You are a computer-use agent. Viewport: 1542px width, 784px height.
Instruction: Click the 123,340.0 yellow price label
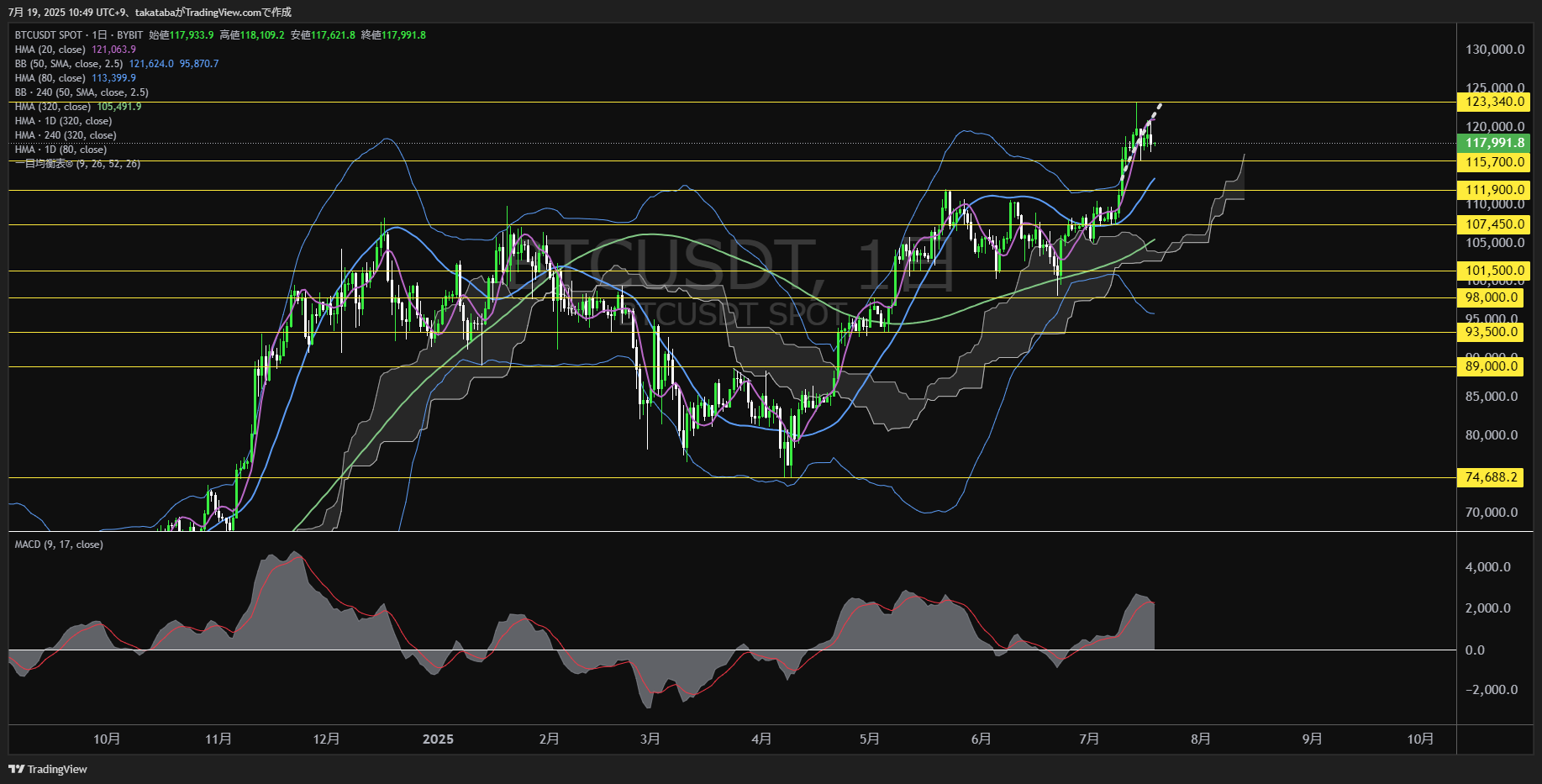1493,102
